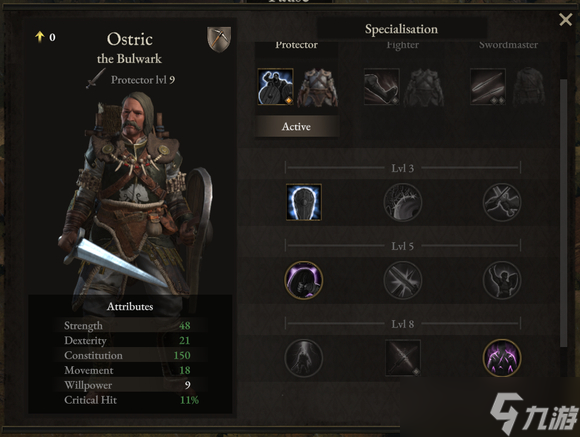Viewport: 580px width, 437px height.
Task: Select the Protector shield-wall skill icon
Action: click(276, 87)
